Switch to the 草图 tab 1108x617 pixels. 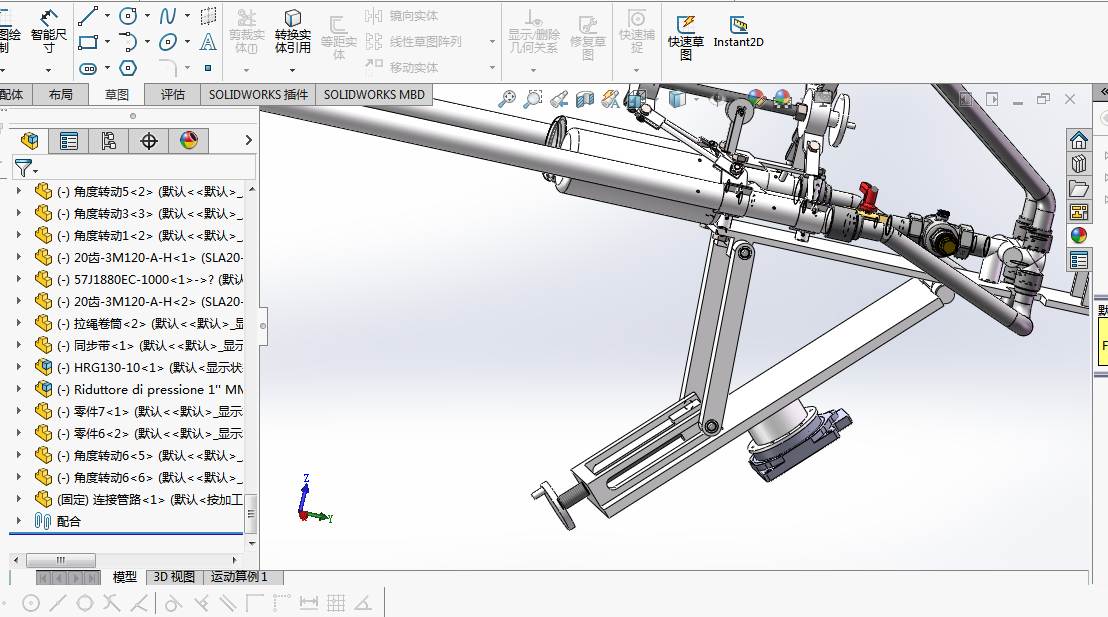click(x=117, y=95)
